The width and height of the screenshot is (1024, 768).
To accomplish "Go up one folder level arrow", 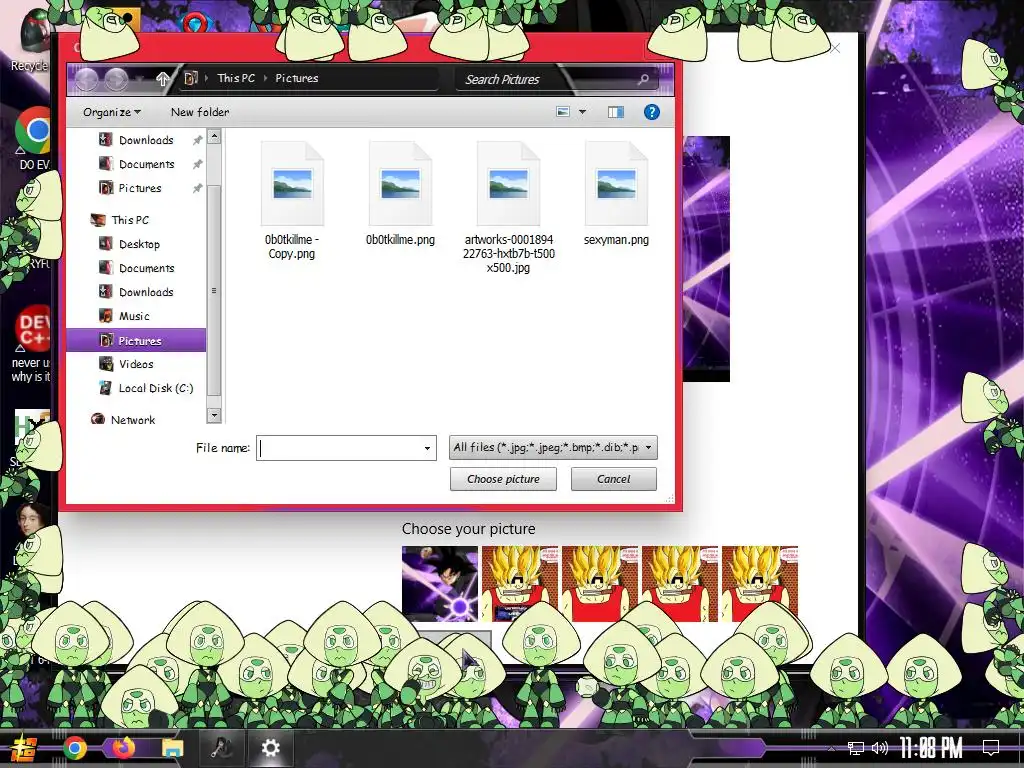I will 163,79.
